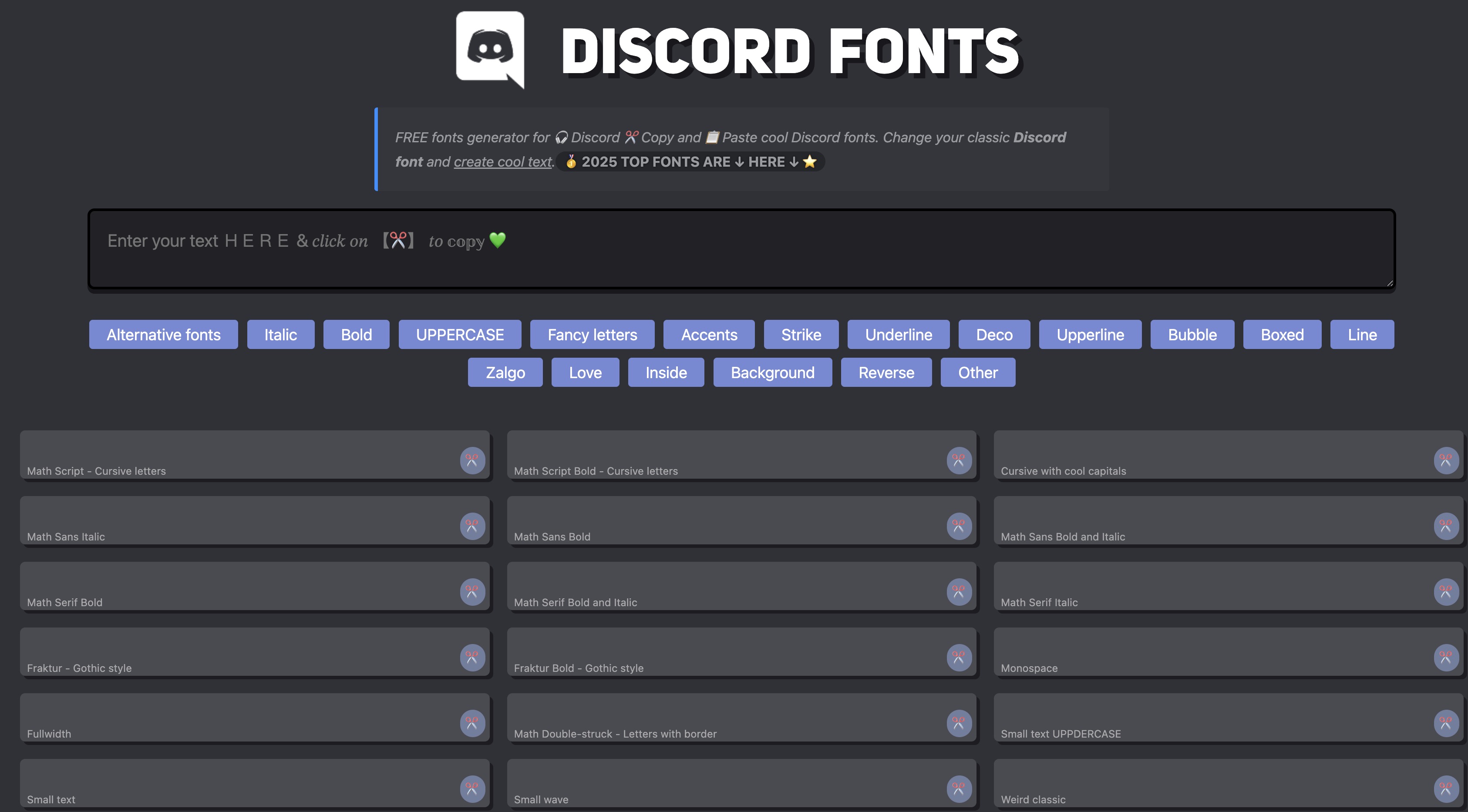Copy the Weird classic font text
The height and width of the screenshot is (812, 1468).
[x=1446, y=789]
